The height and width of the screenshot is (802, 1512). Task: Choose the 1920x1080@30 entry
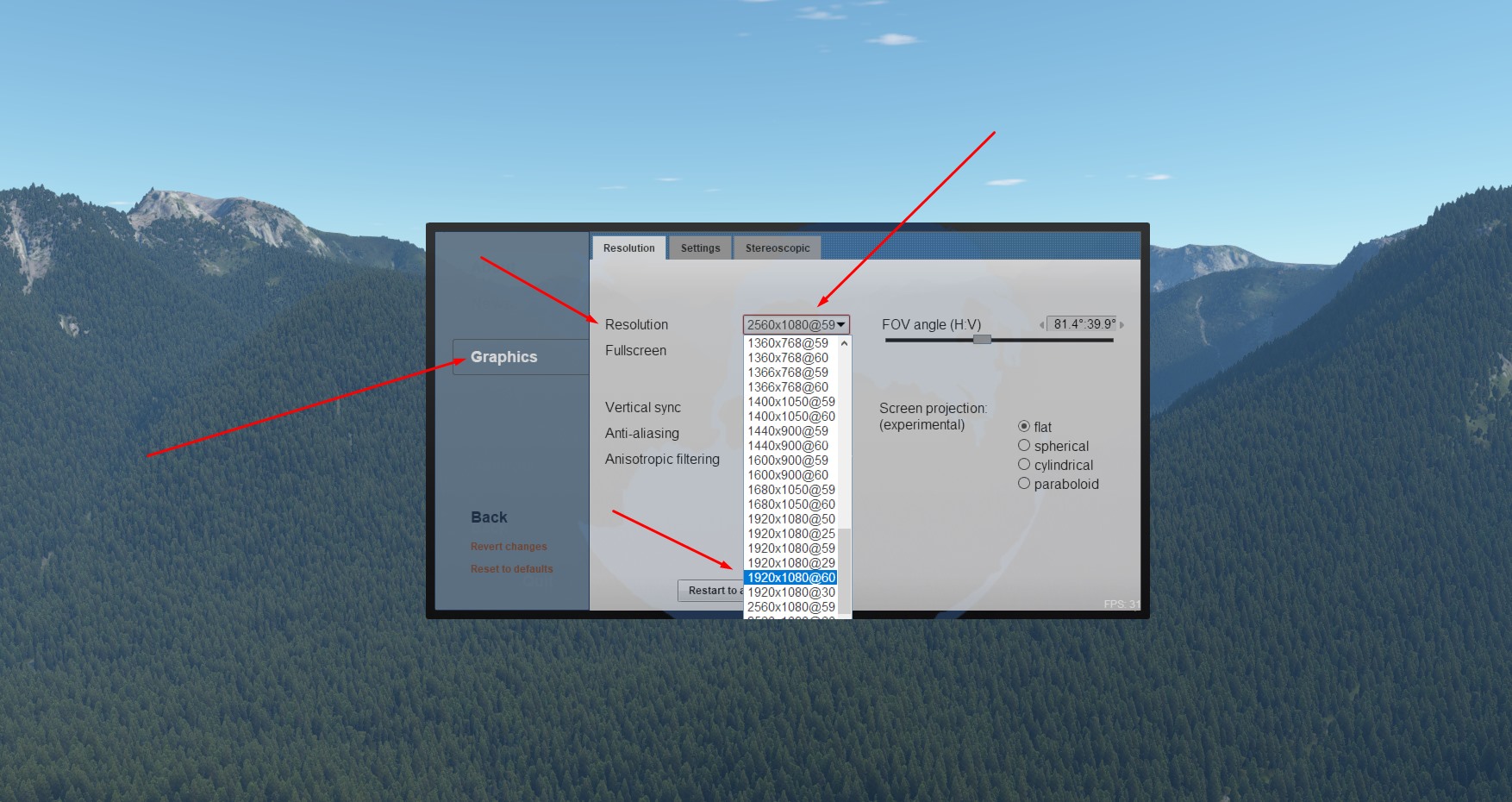coord(790,592)
